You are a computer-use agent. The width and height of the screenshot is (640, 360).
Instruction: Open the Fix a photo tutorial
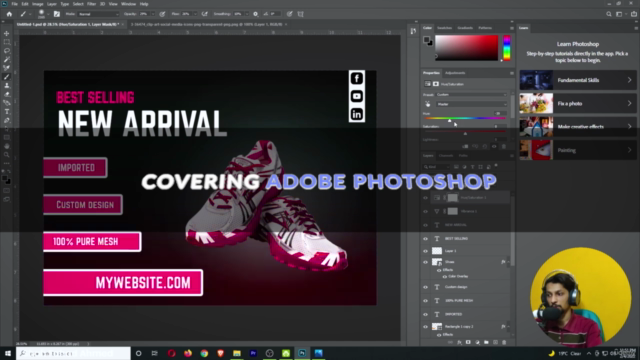coord(578,103)
